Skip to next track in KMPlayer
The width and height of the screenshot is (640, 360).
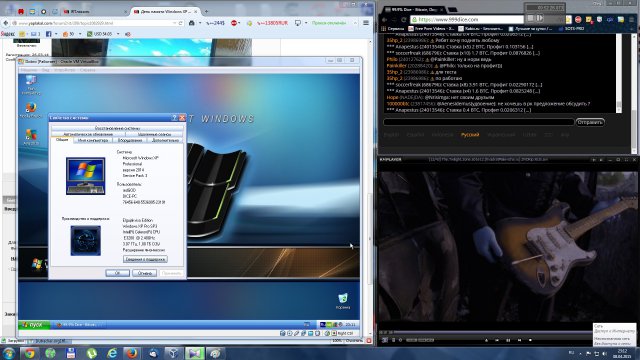click(519, 340)
